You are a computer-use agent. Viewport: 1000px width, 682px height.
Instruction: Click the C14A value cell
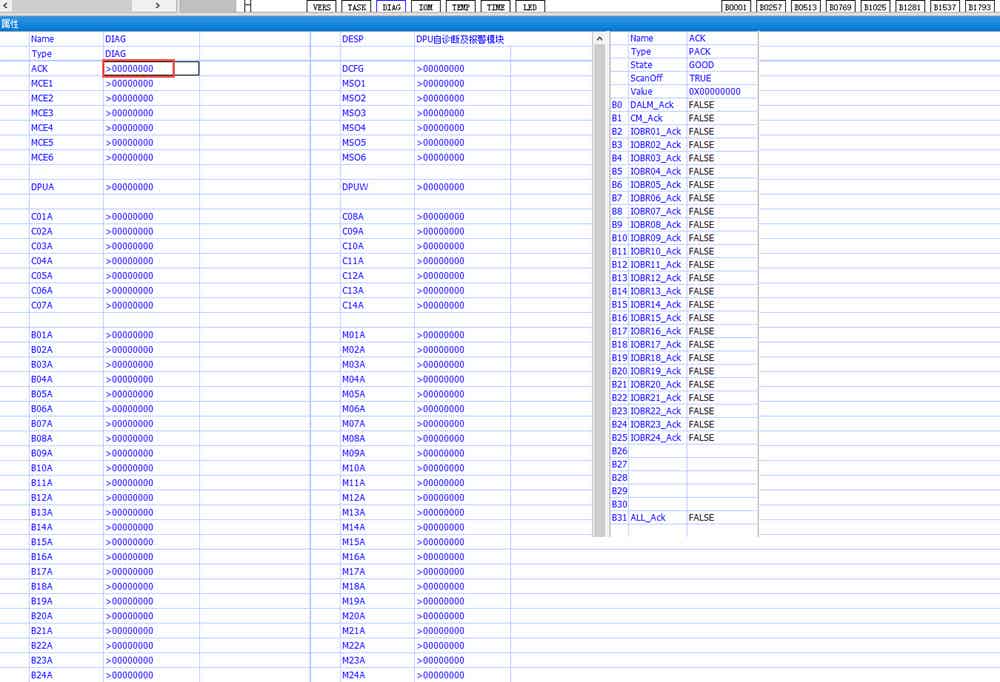click(462, 305)
